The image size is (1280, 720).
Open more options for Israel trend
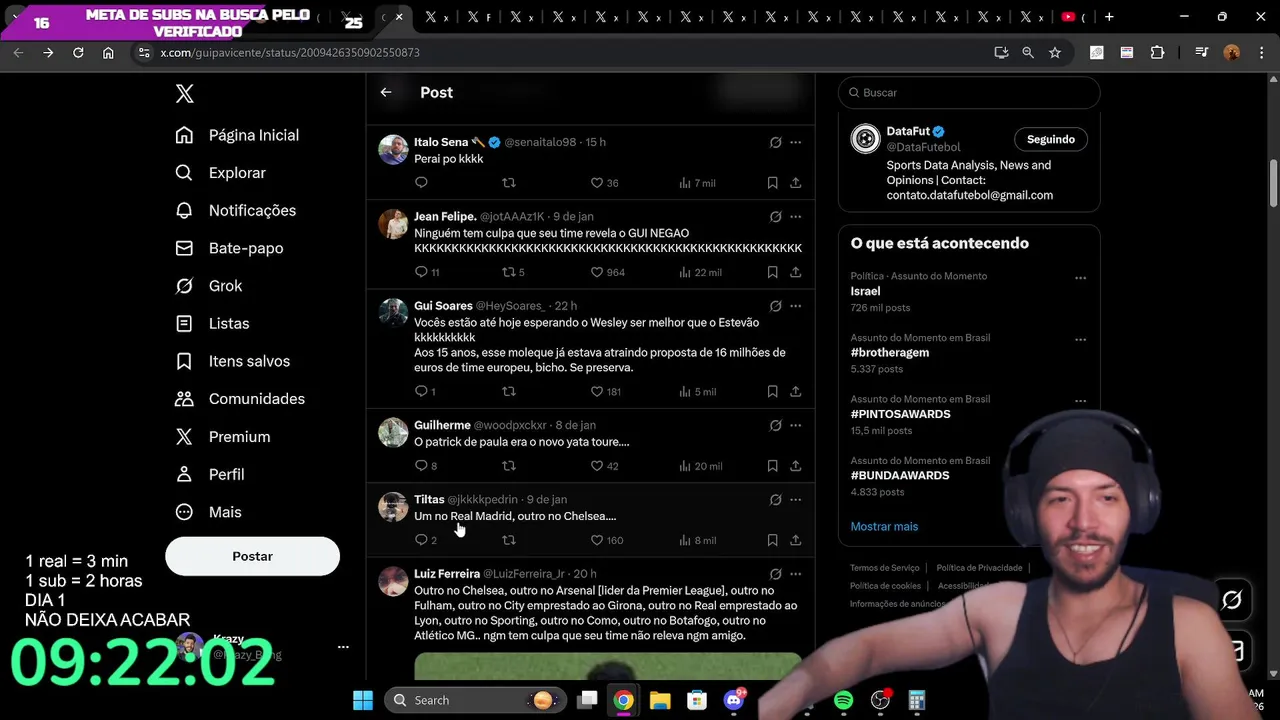(x=1080, y=278)
